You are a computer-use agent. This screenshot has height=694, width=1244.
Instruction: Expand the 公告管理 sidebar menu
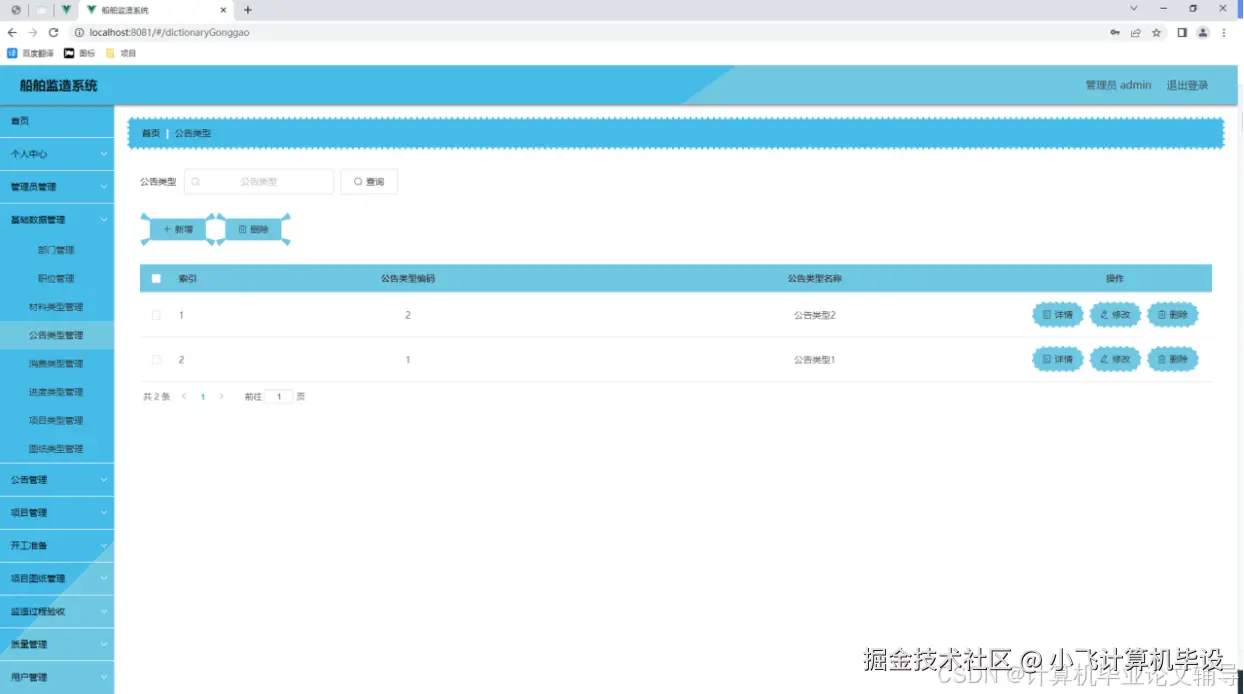point(57,480)
